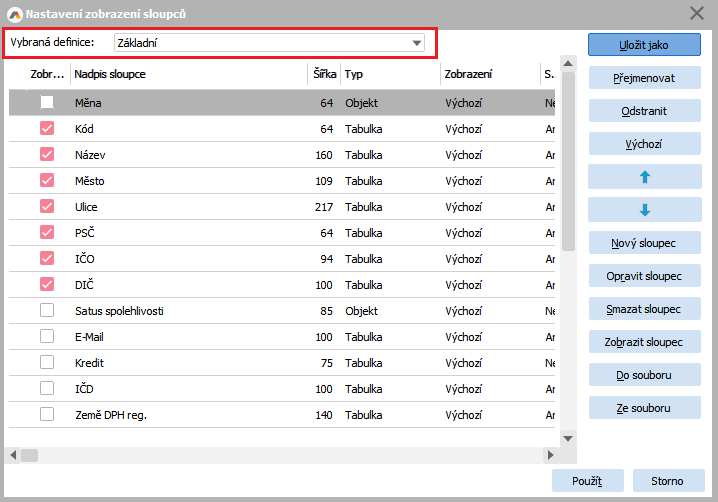Viewport: 718px width, 502px height.
Task: Click Odstranit to remove the definition
Action: coord(644,111)
